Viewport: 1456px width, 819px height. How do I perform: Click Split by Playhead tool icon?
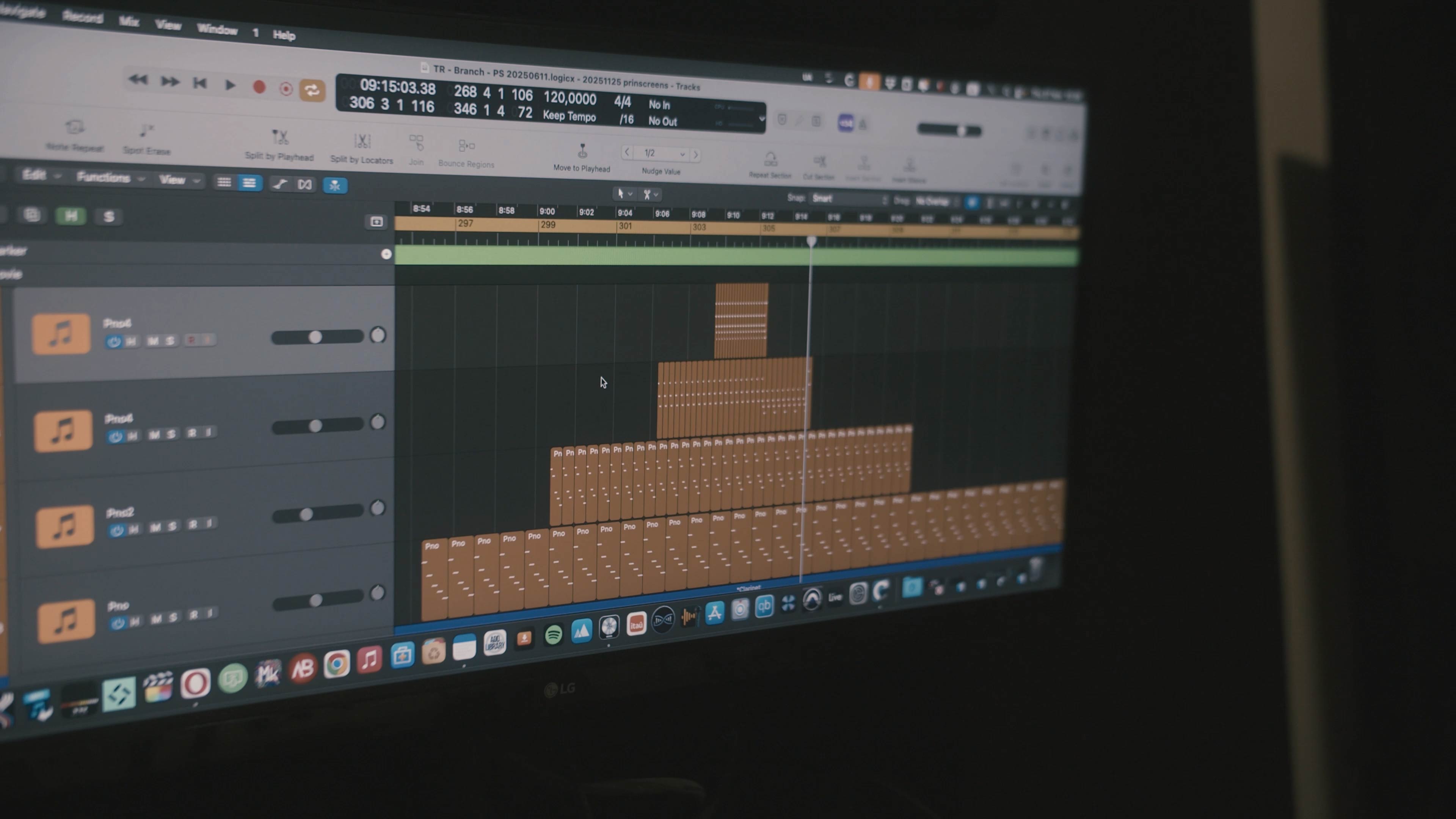pyautogui.click(x=280, y=137)
